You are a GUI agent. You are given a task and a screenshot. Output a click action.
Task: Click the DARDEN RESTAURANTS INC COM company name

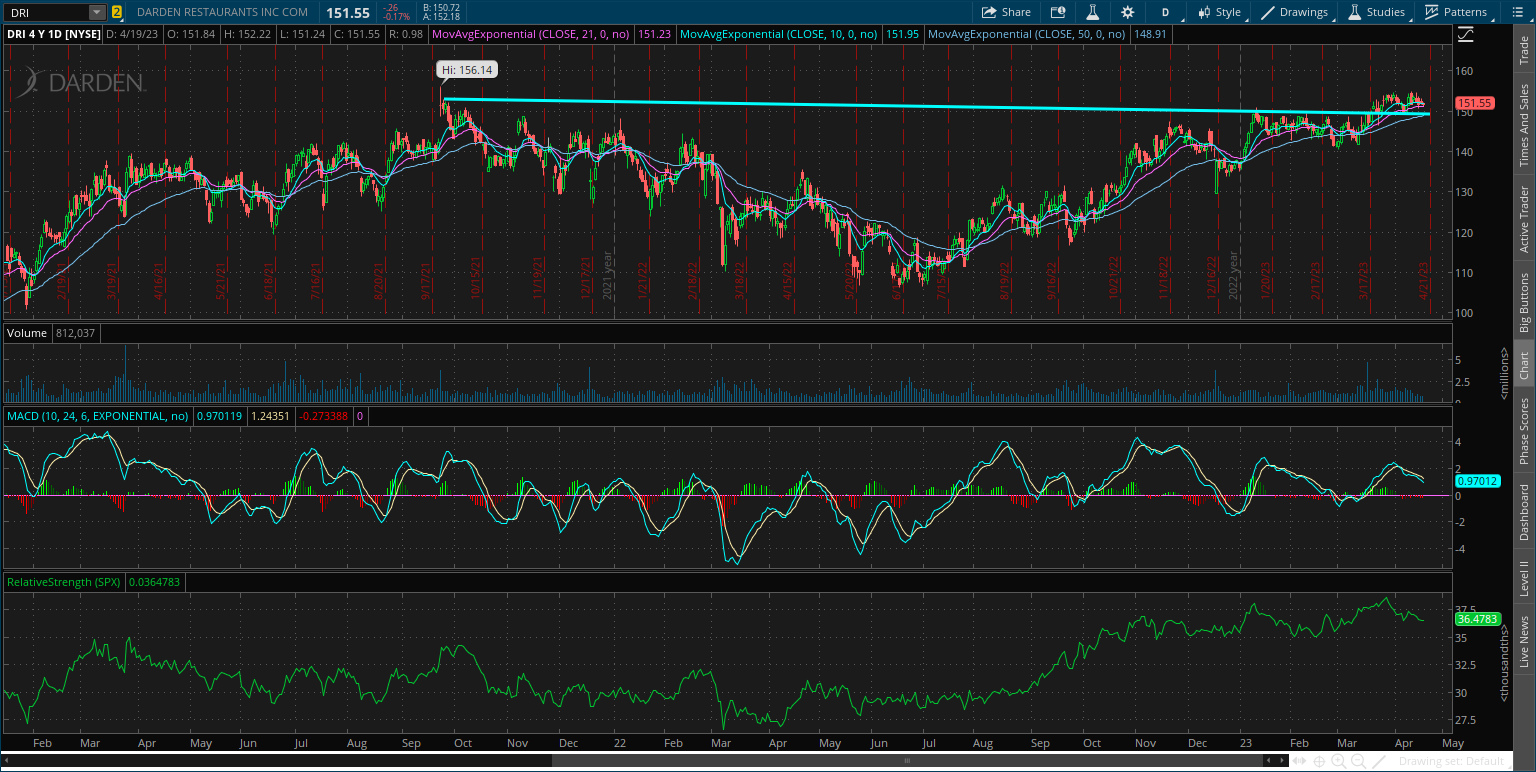tap(222, 12)
